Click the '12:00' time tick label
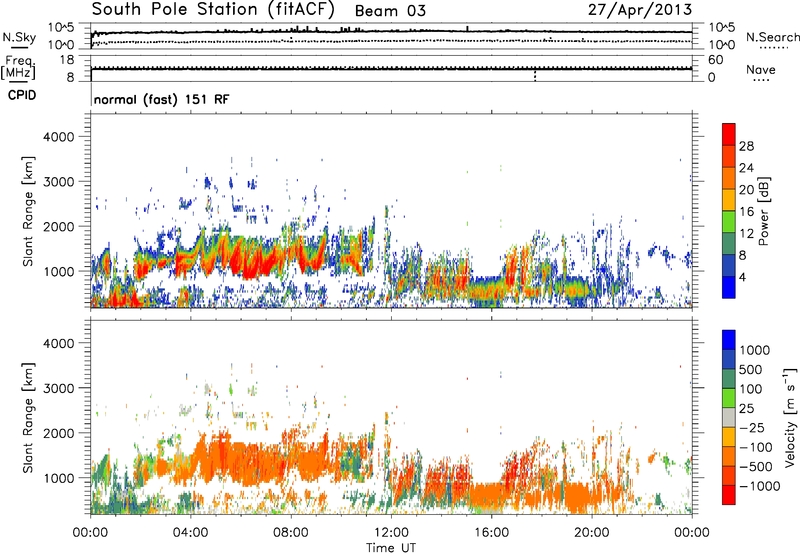Viewport: 800px width, 554px height. tap(391, 533)
